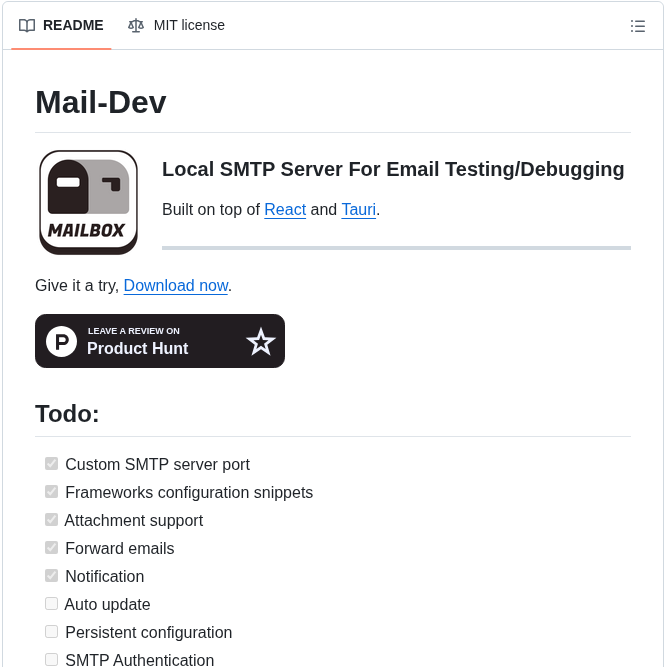
Task: Open the Tauri link
Action: 359,210
